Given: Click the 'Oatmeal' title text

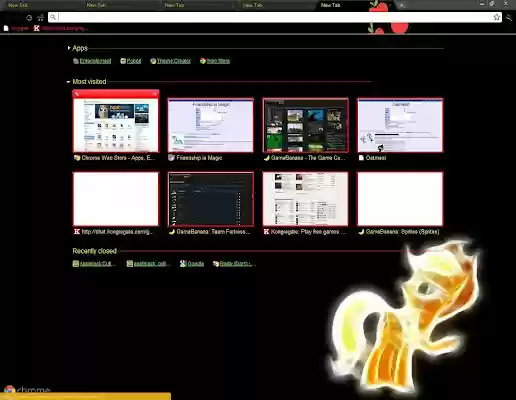Looking at the screenshot, I should pyautogui.click(x=376, y=158).
